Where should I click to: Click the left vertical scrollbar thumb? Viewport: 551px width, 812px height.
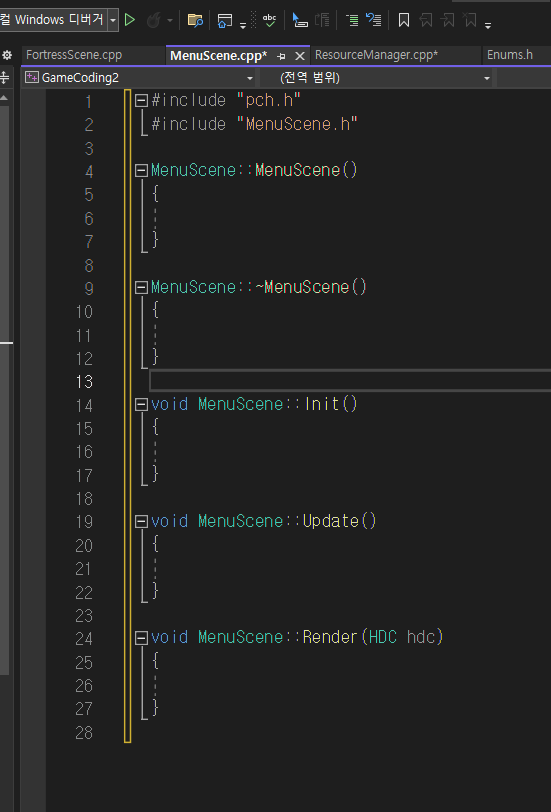click(x=4, y=391)
